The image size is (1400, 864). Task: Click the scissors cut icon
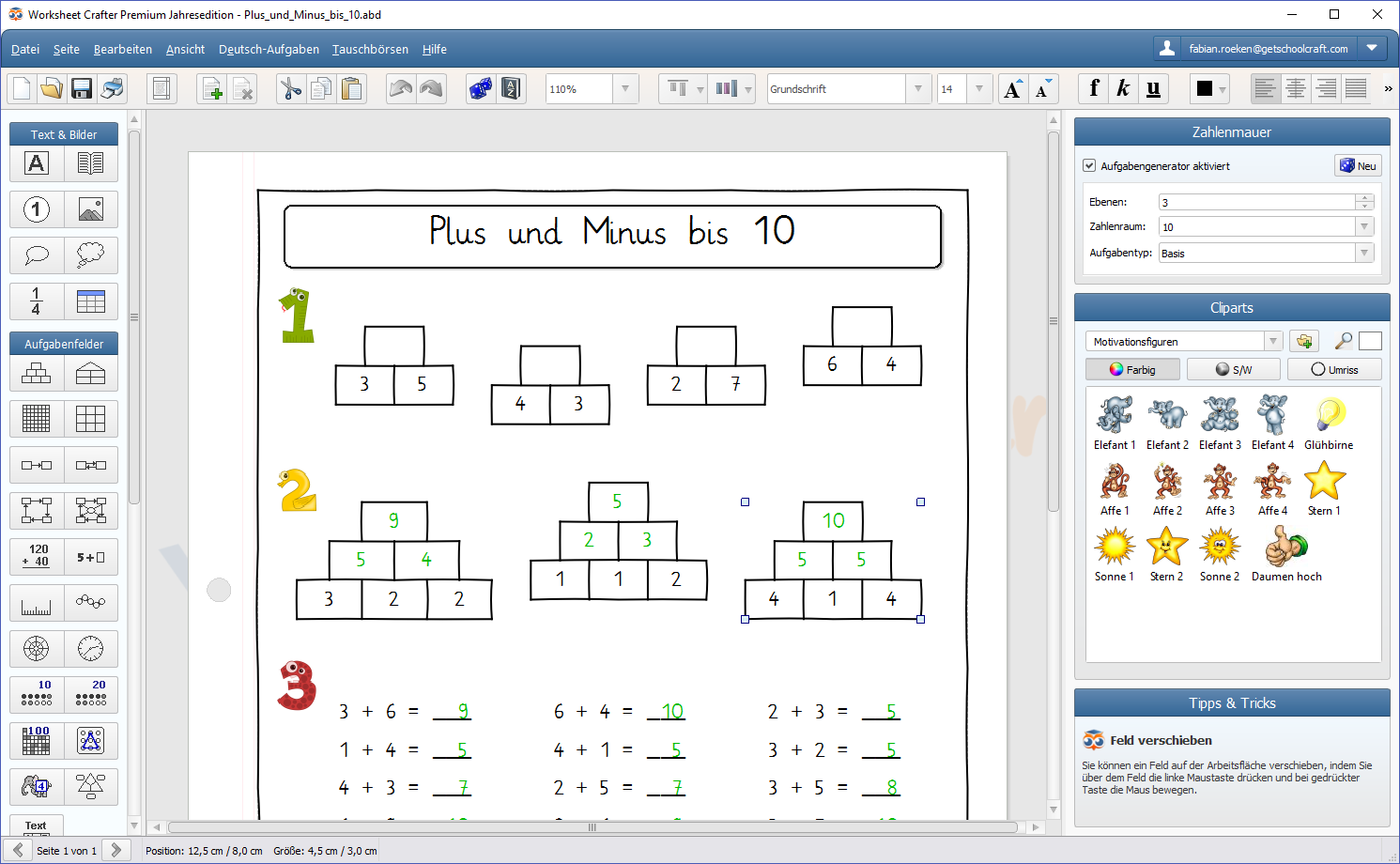coord(291,89)
